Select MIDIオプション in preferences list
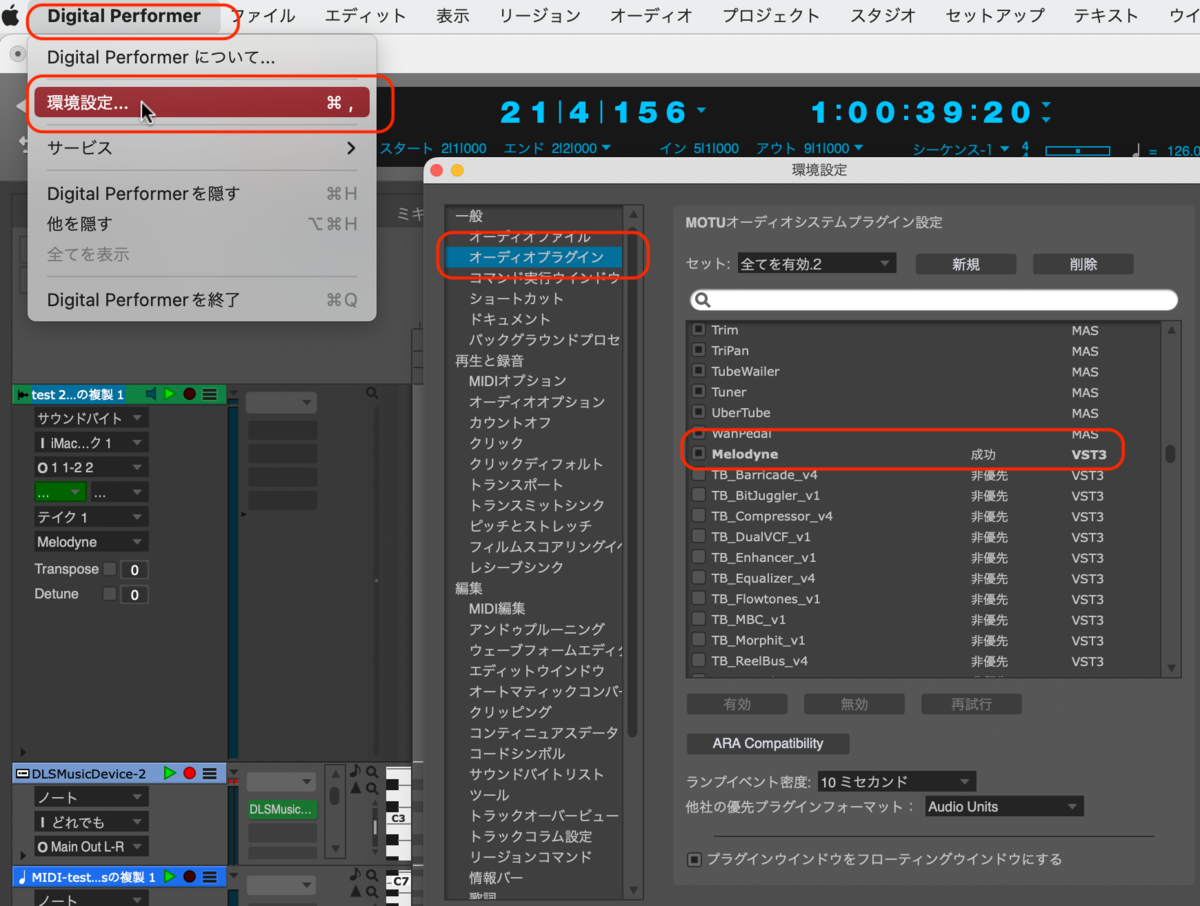This screenshot has height=906, width=1200. pyautogui.click(x=517, y=381)
